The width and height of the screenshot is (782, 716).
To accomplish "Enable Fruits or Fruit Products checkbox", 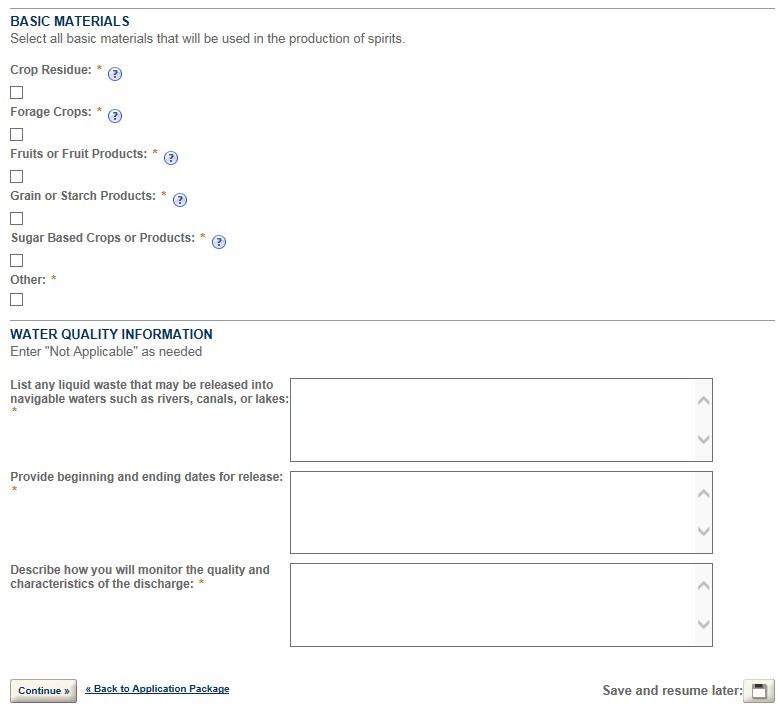I will [17, 177].
